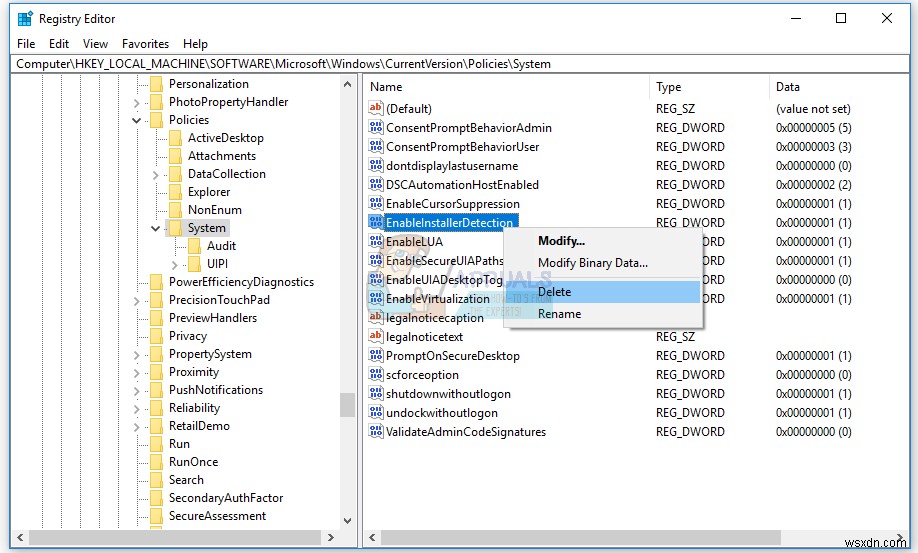Click the tree pane scroll-up arrow
Image resolution: width=918 pixels, height=553 pixels.
347,84
